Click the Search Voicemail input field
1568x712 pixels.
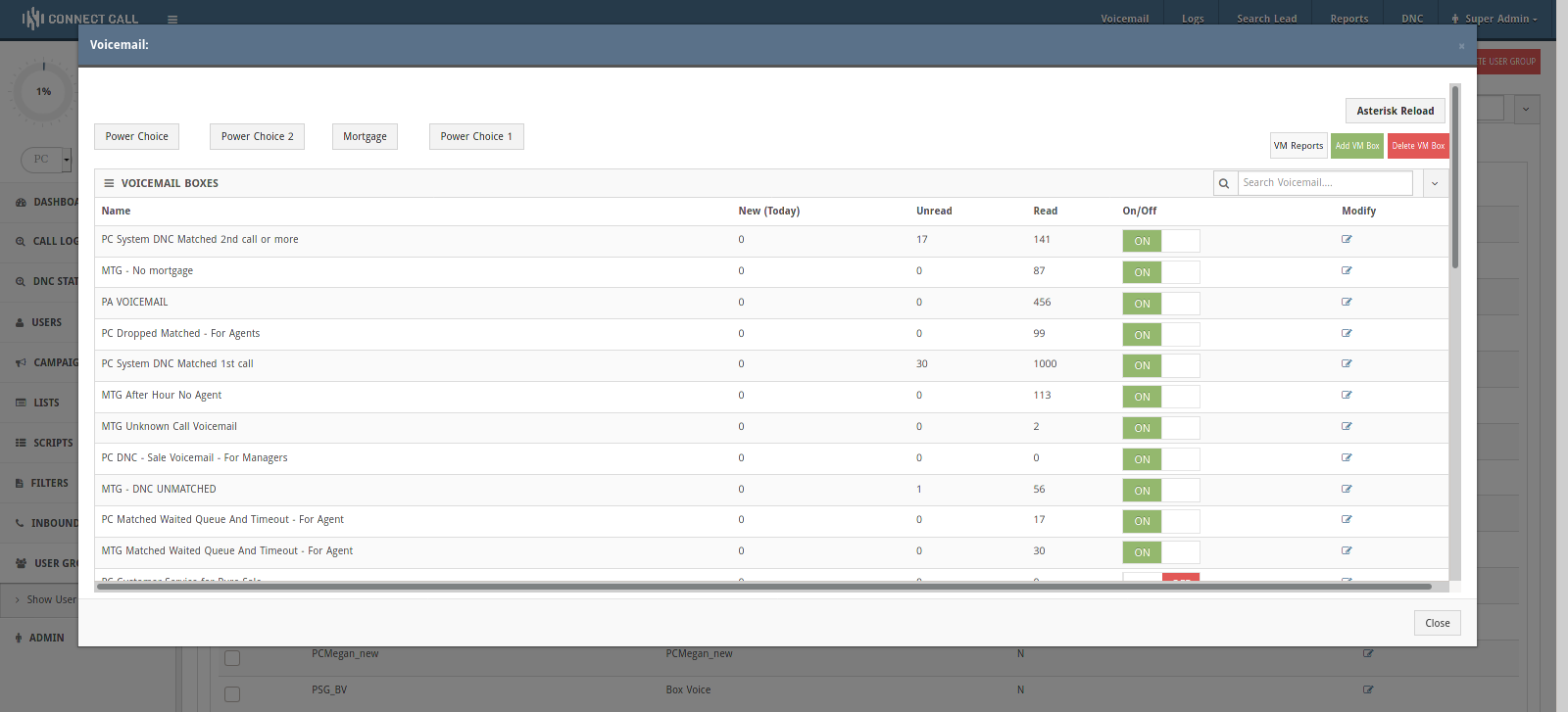pos(1325,183)
